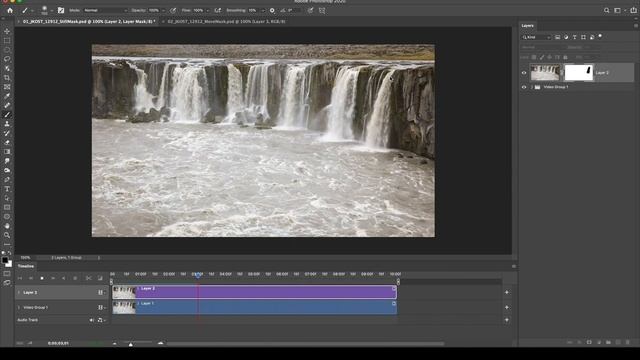Viewport: 640px width, 360px height.
Task: Toggle symmetry paint options butterfly icon
Action: [x=322, y=11]
